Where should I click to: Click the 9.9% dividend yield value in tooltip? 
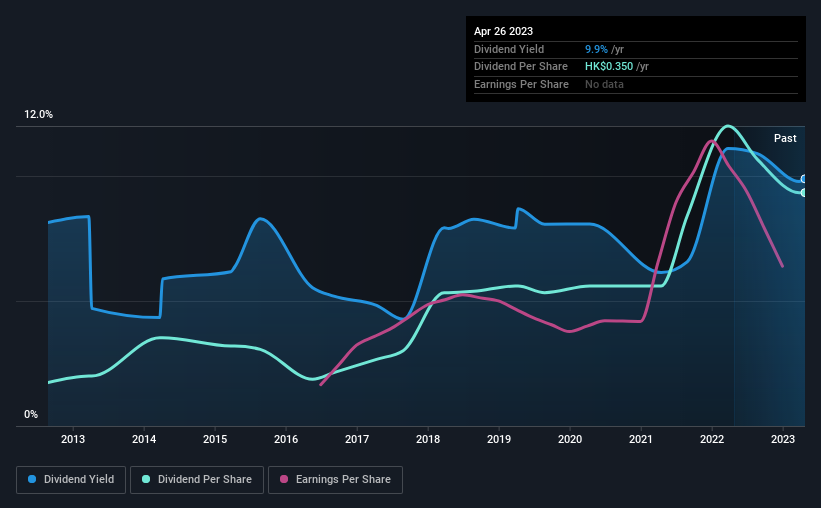(x=596, y=49)
